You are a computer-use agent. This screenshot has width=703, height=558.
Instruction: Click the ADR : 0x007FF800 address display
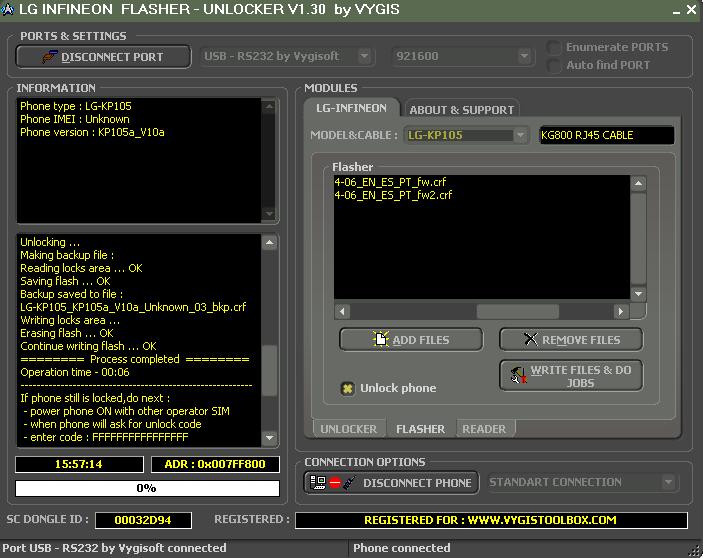(215, 464)
